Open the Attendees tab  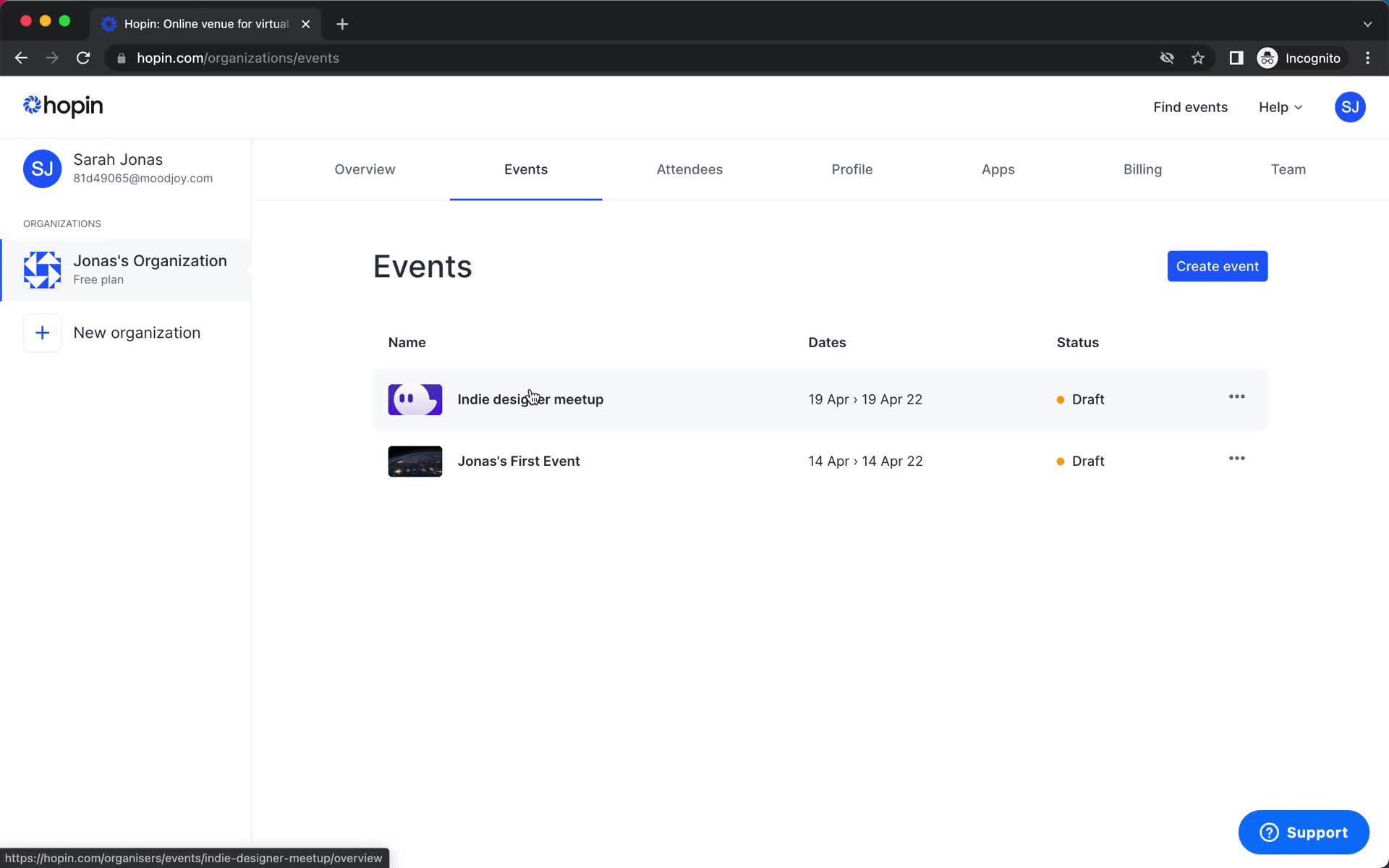pos(689,169)
